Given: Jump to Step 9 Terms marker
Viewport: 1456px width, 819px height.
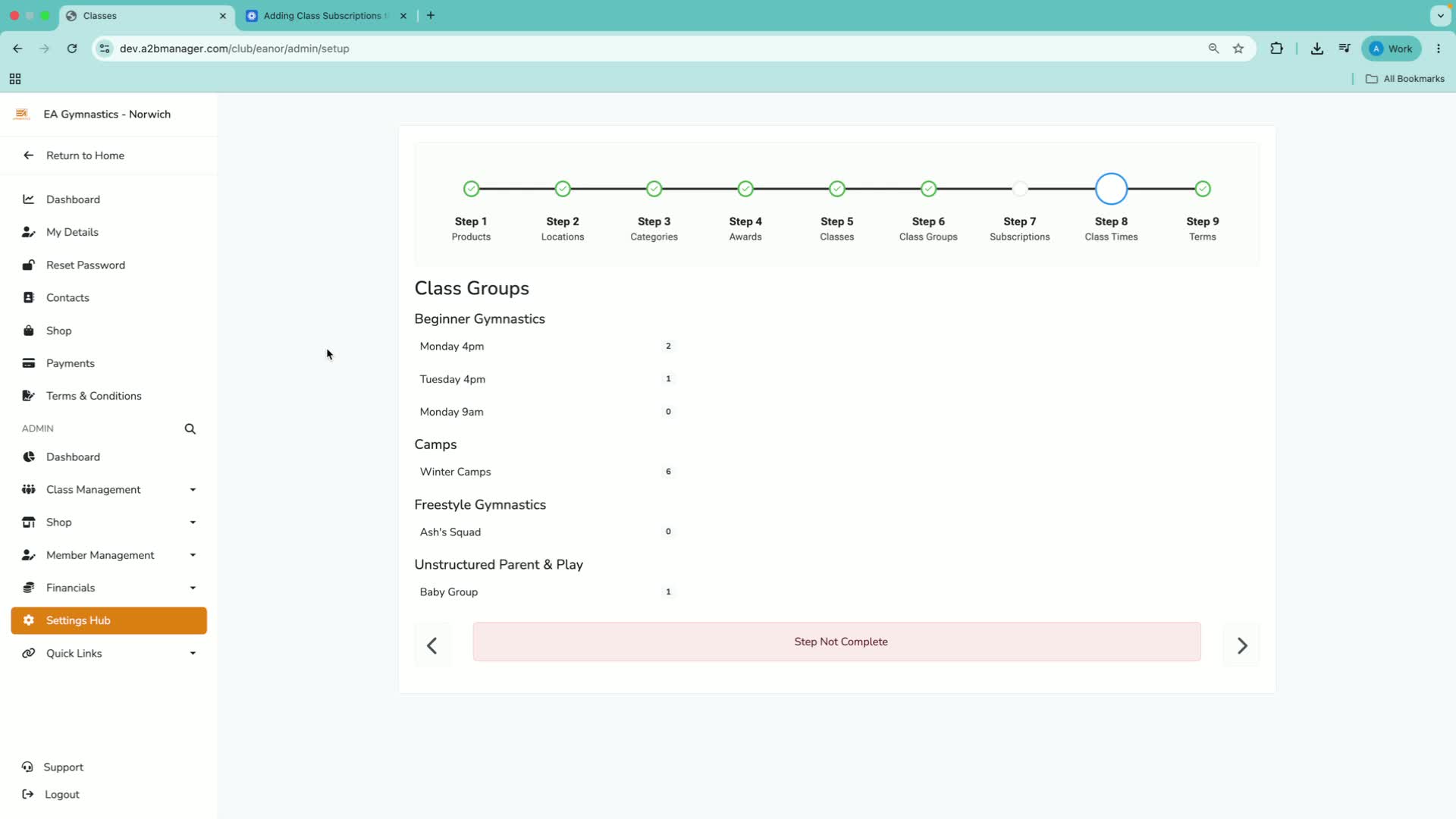Looking at the screenshot, I should (1203, 189).
